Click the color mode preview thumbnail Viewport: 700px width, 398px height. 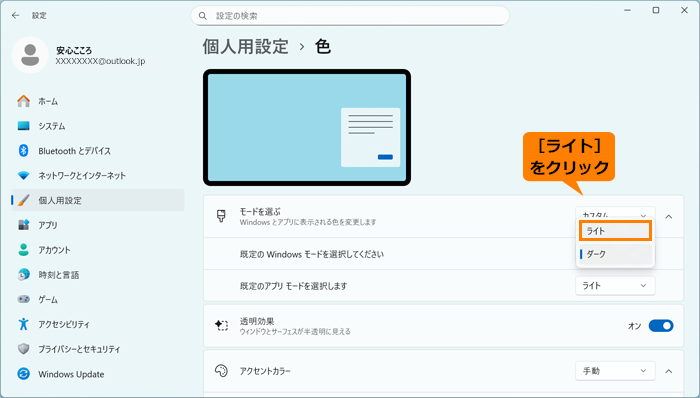tap(307, 128)
